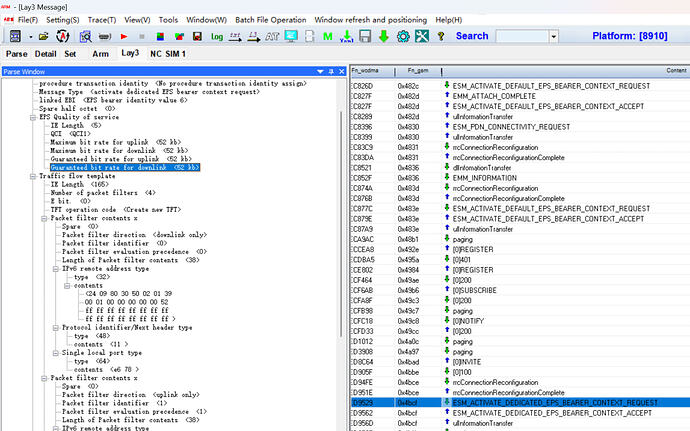Click the Parse Window pin icon
Screen dimensions: 690x431
point(331,71)
